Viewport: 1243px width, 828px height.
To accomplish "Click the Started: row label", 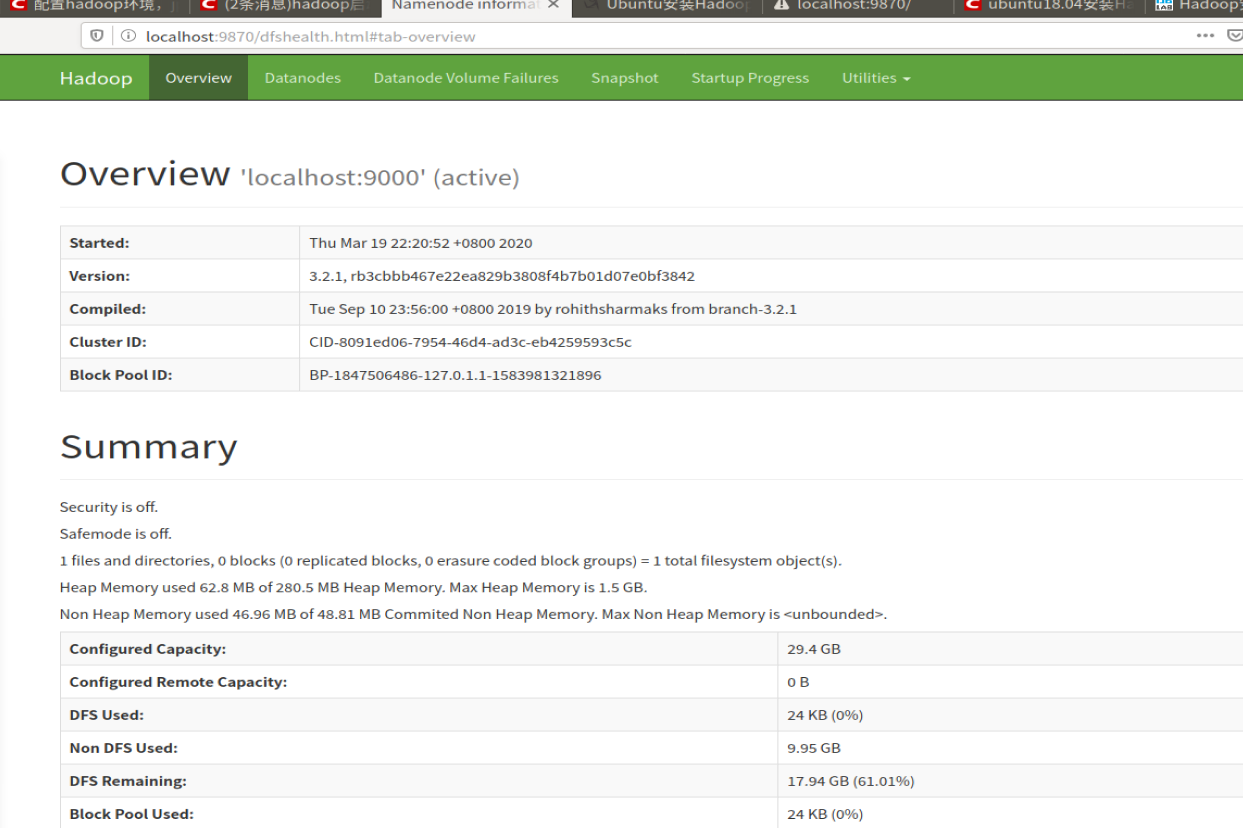I will (99, 243).
